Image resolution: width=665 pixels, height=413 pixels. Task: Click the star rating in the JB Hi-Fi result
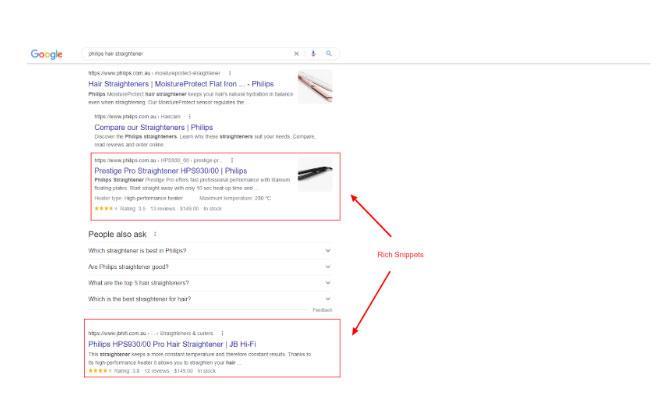click(100, 371)
